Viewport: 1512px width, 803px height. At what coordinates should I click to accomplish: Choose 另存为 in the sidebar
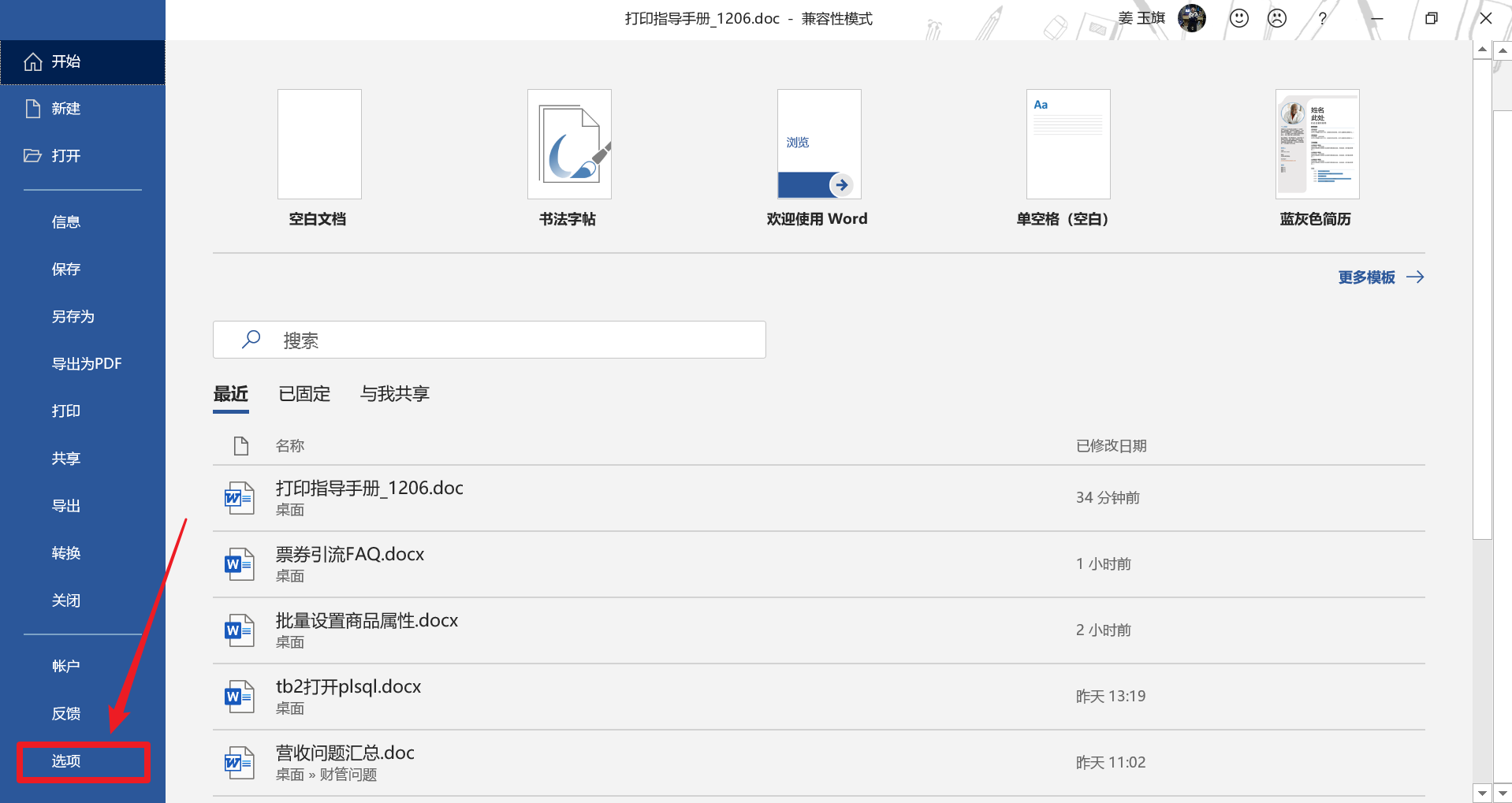(83, 317)
